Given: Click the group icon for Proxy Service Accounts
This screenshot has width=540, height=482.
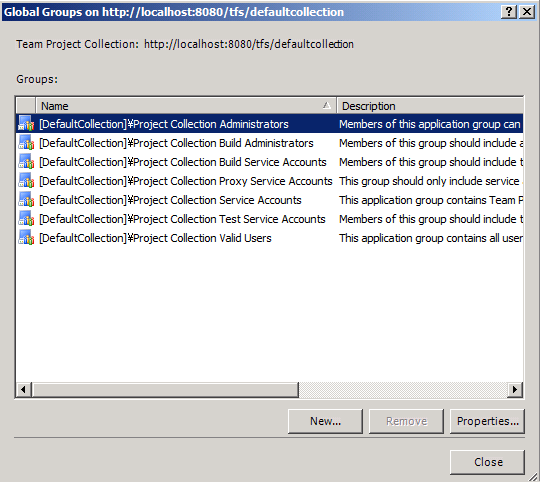Looking at the screenshot, I should tap(26, 180).
